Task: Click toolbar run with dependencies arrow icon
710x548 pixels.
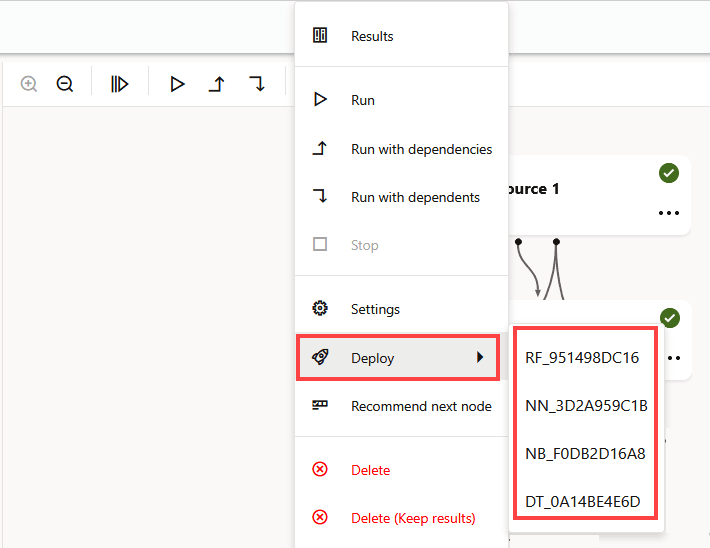Action: coord(217,84)
